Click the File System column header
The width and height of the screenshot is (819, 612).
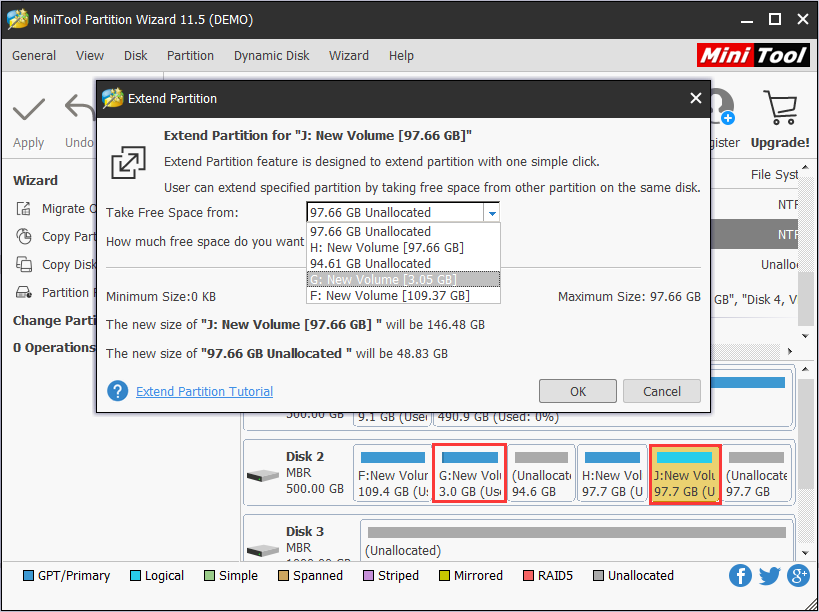click(774, 174)
